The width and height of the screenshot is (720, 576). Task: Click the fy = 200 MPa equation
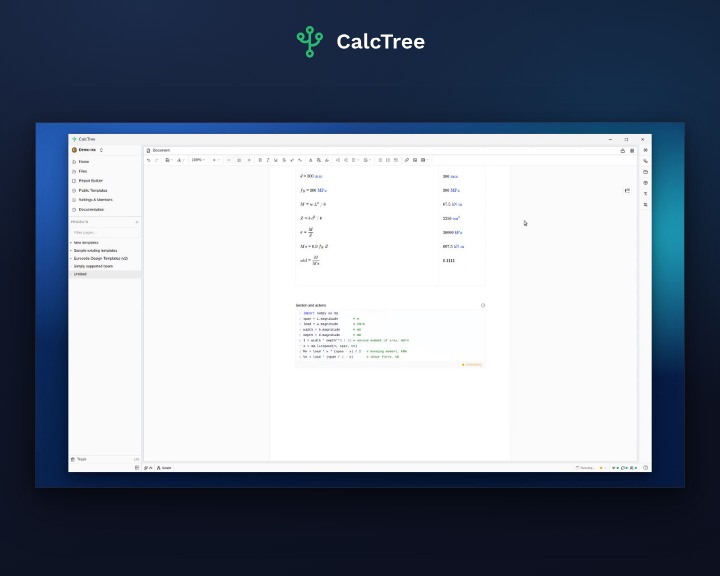[314, 190]
